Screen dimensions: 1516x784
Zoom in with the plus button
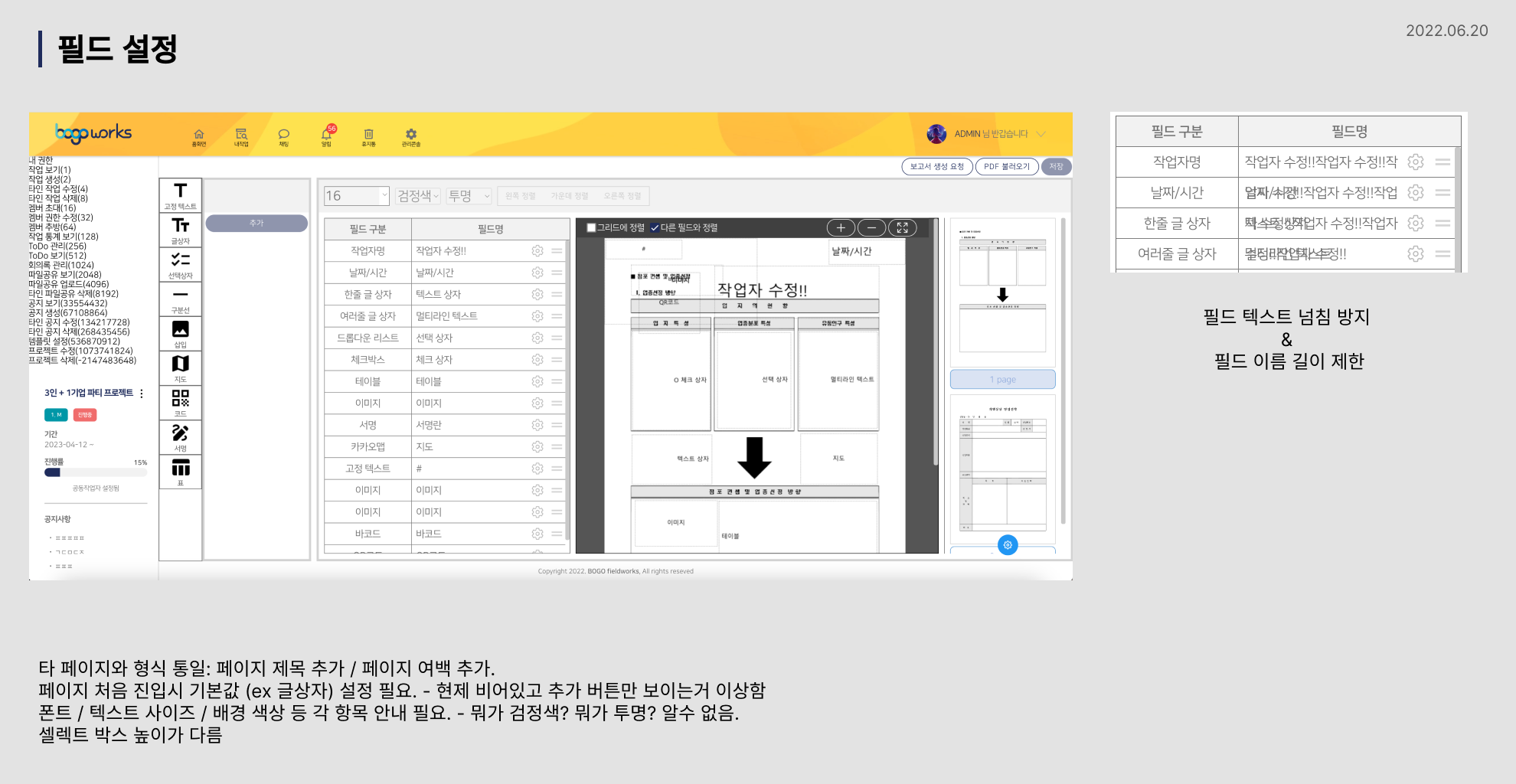[841, 227]
